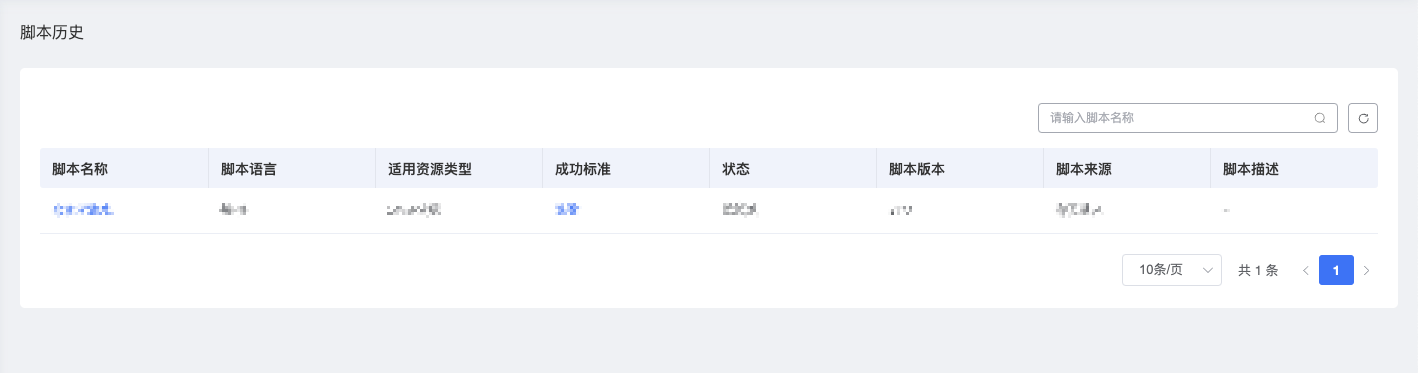Viewport: 1418px width, 373px height.
Task: Click the refresh icon button beside search
Action: pos(1362,118)
